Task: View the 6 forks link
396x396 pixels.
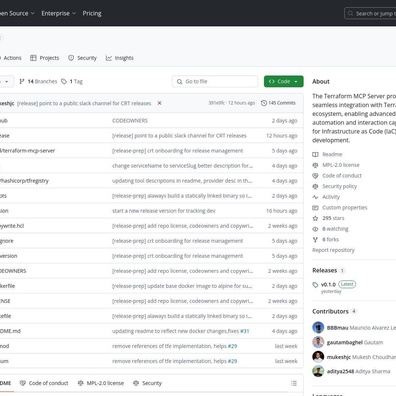Action: click(x=330, y=240)
